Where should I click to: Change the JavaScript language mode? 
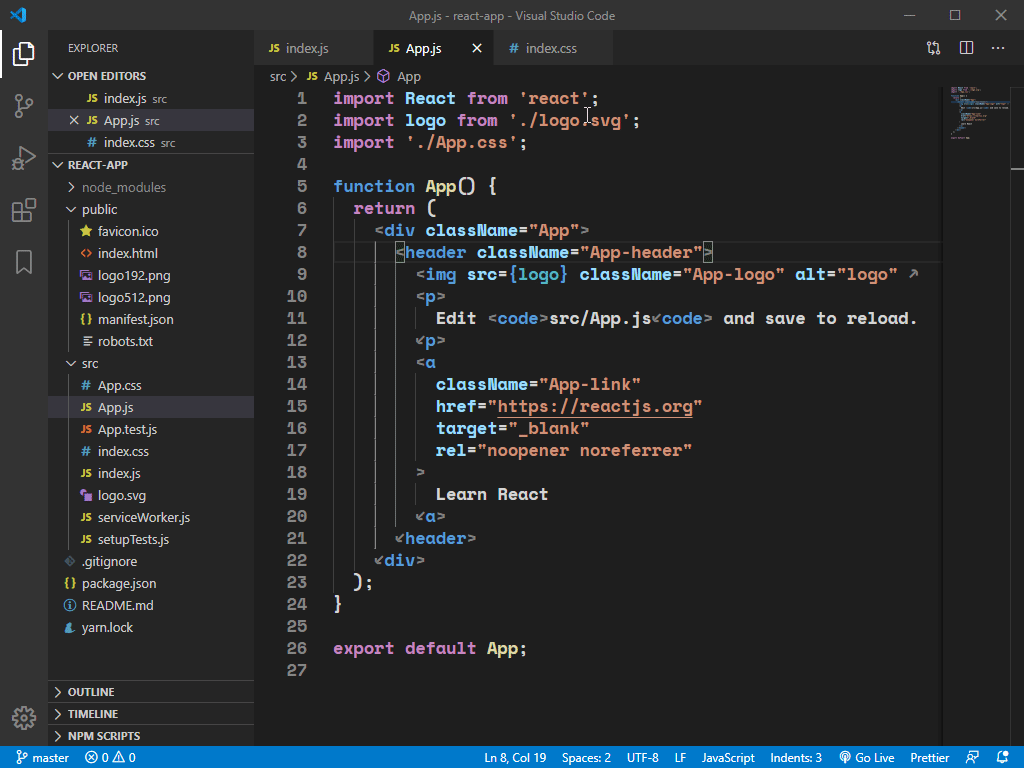[x=728, y=758]
